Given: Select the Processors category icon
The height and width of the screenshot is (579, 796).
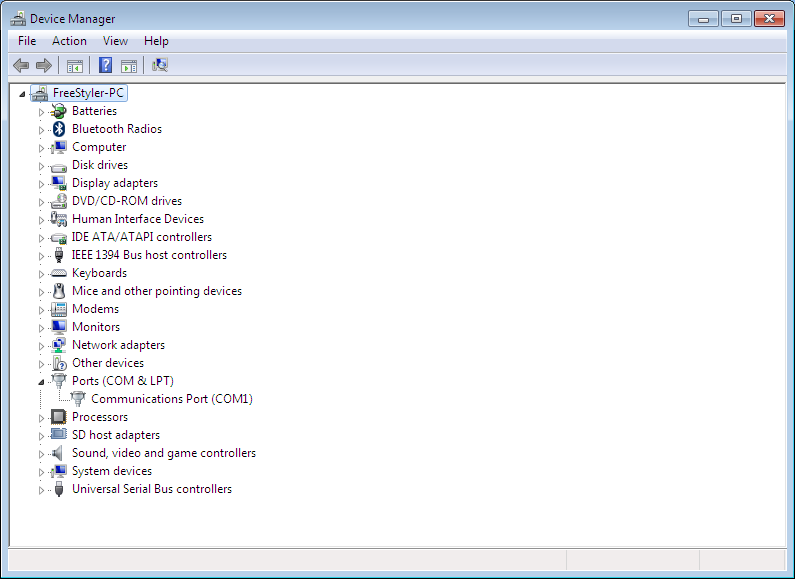Looking at the screenshot, I should point(59,417).
